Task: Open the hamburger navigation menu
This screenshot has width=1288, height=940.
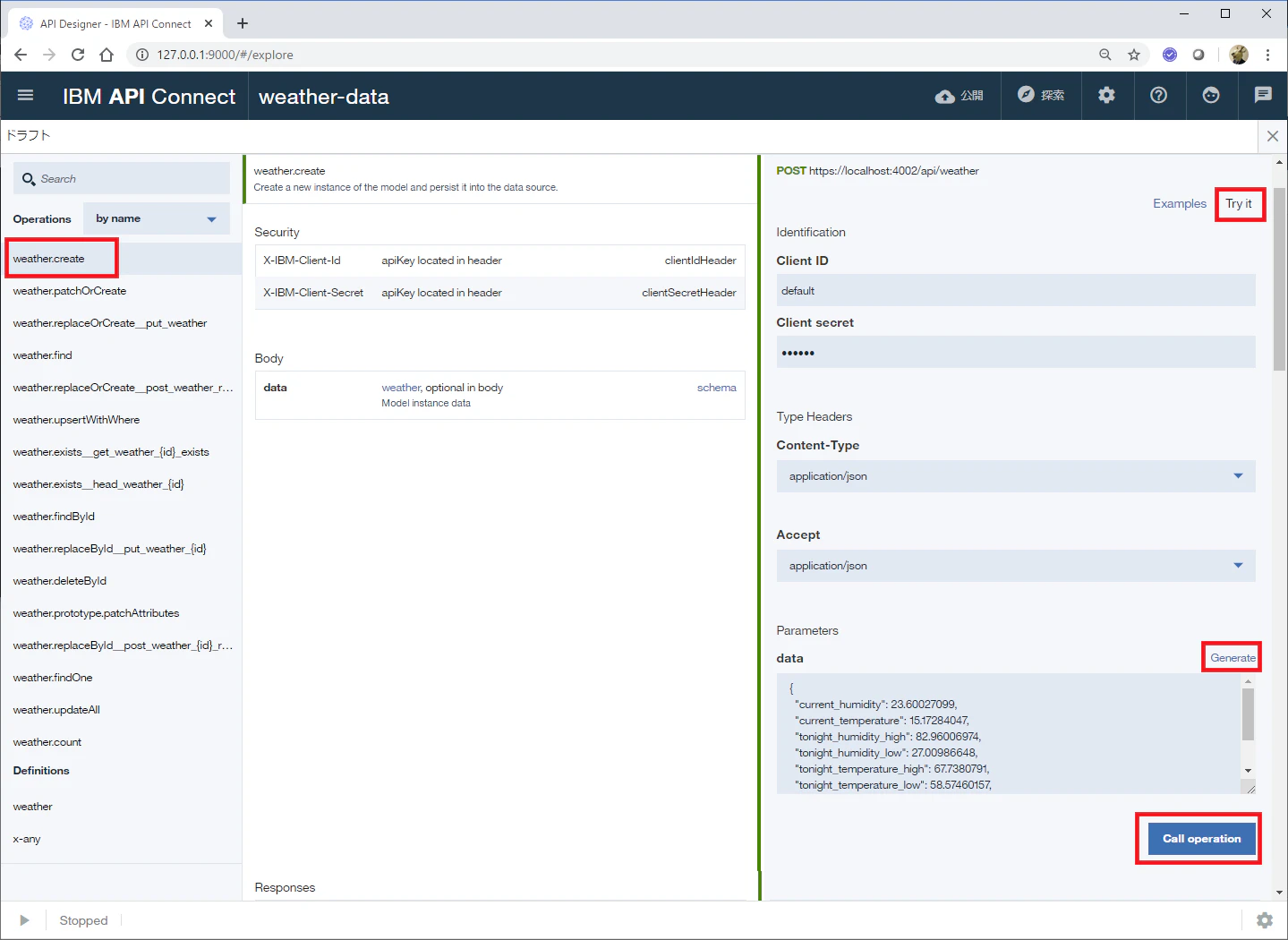Action: [x=25, y=96]
